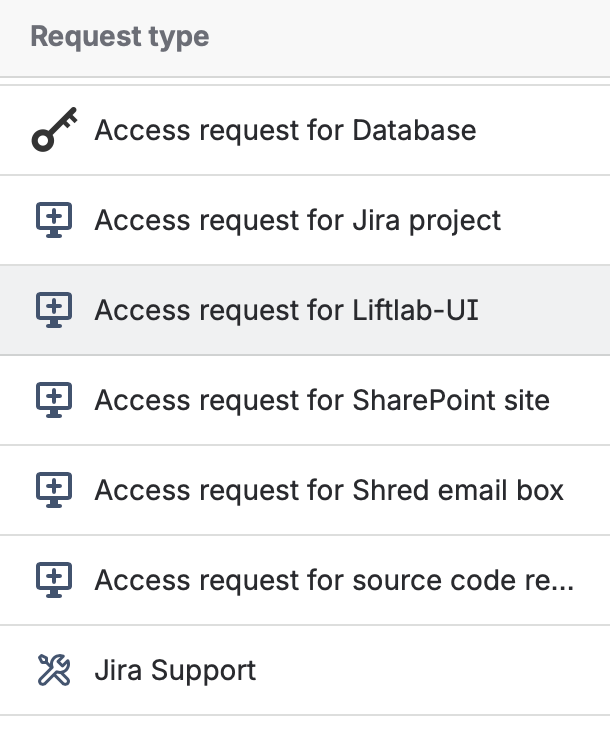Click the monitor icon beside source code request
Image resolution: width=610 pixels, height=732 pixels.
53,580
